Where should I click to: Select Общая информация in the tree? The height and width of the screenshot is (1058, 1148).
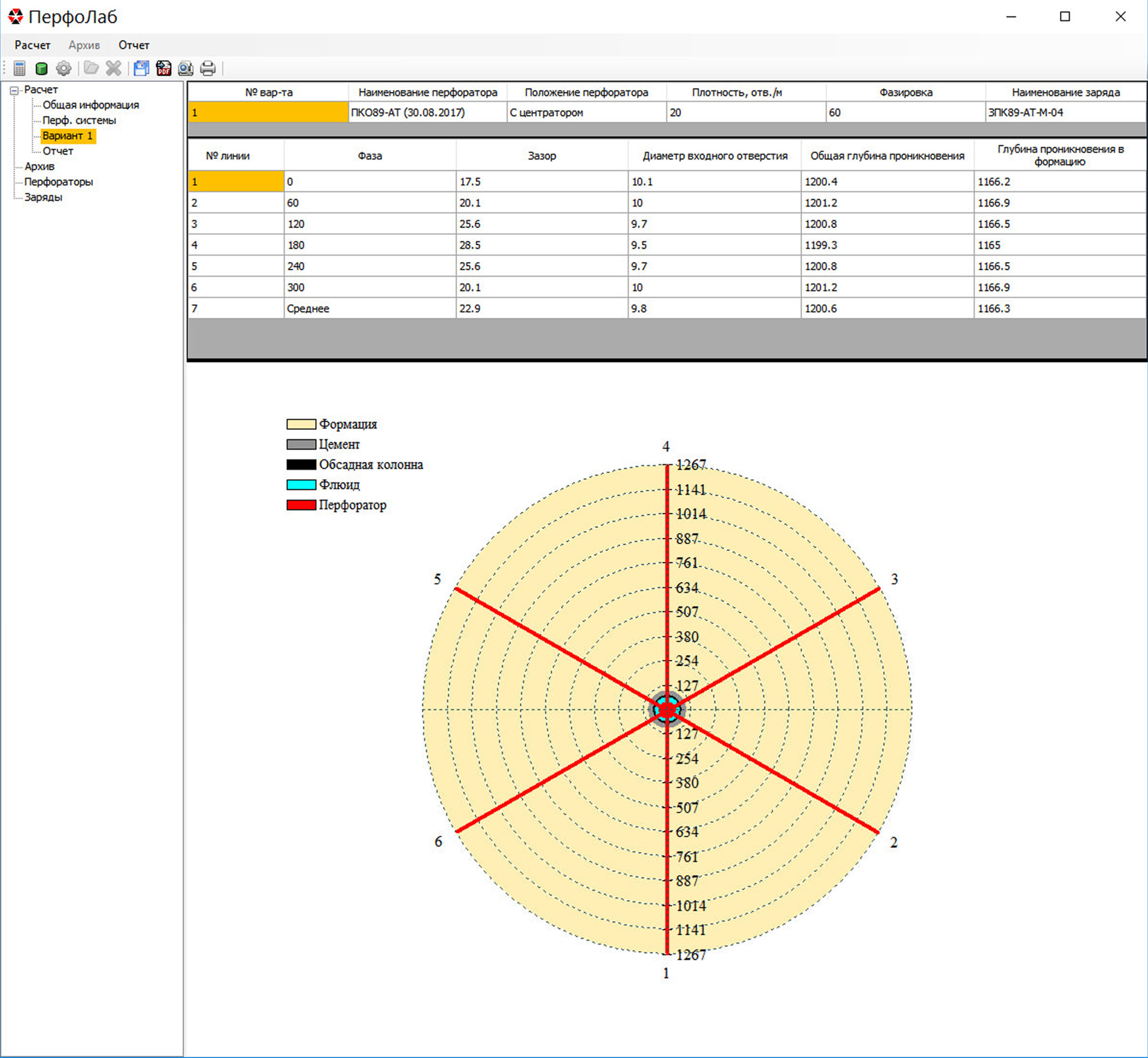pyautogui.click(x=91, y=105)
